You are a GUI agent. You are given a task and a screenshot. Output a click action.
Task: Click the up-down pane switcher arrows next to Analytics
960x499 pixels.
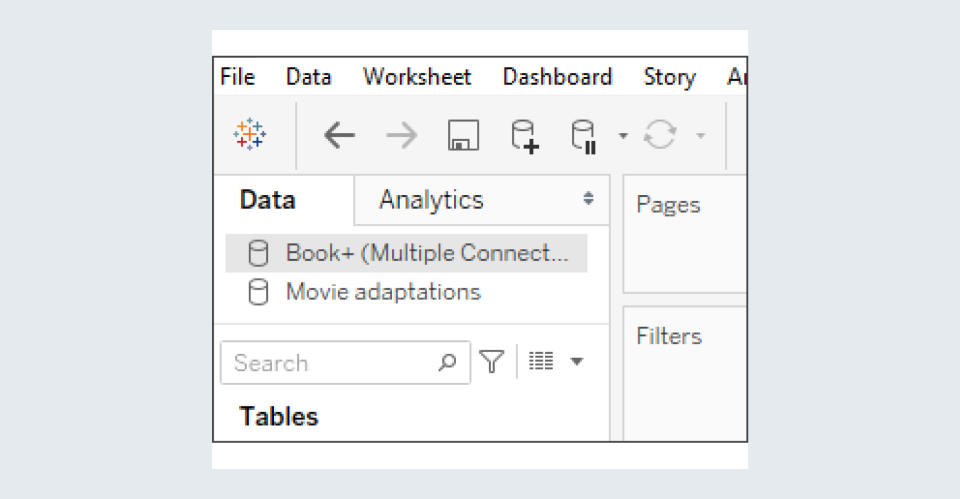588,198
